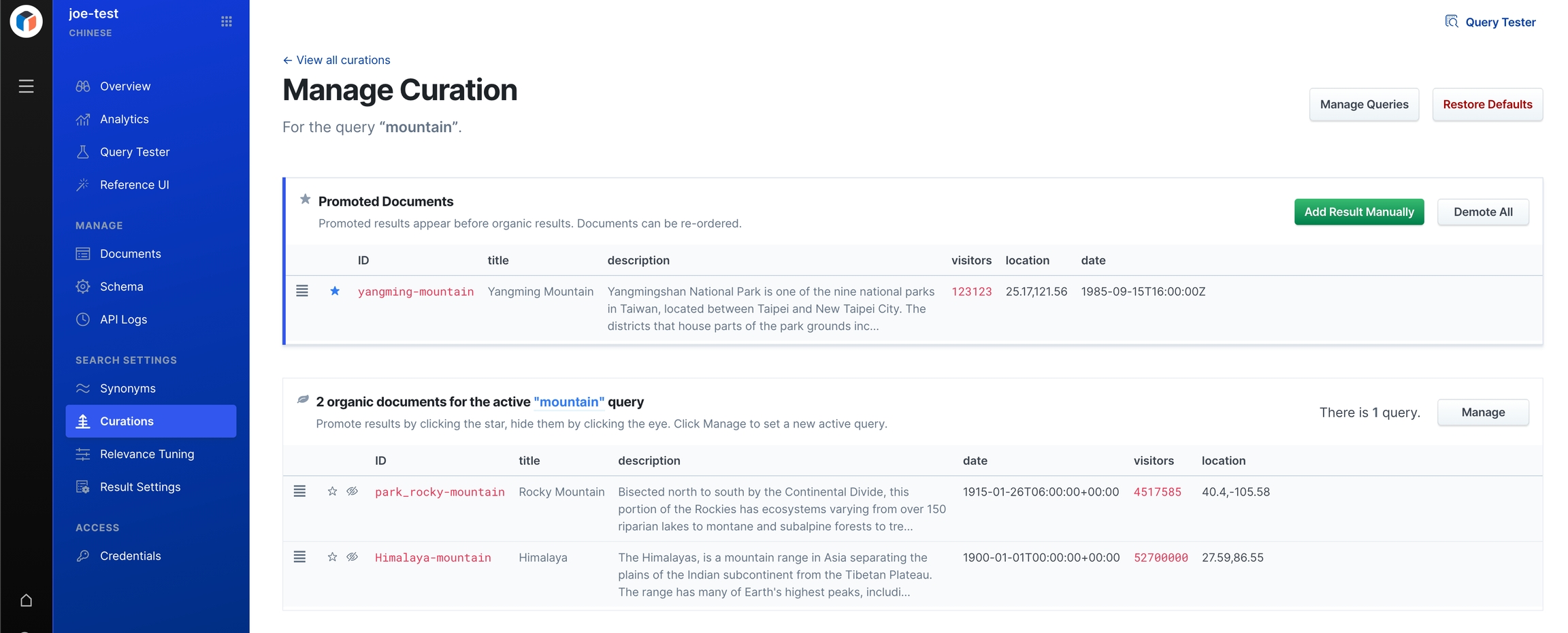This screenshot has height=633, width=1568.
Task: Grab the drag handle for yangming-mountain row
Action: tap(302, 291)
